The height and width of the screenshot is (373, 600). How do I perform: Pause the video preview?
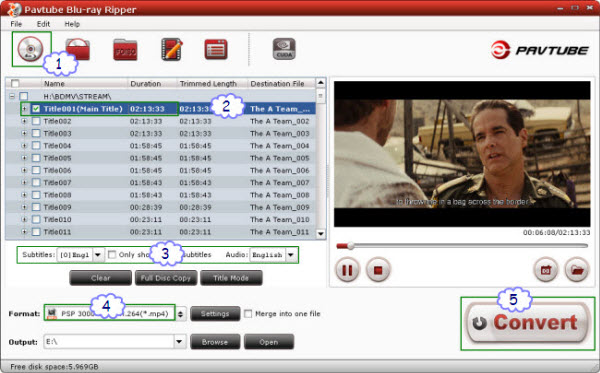coord(347,270)
